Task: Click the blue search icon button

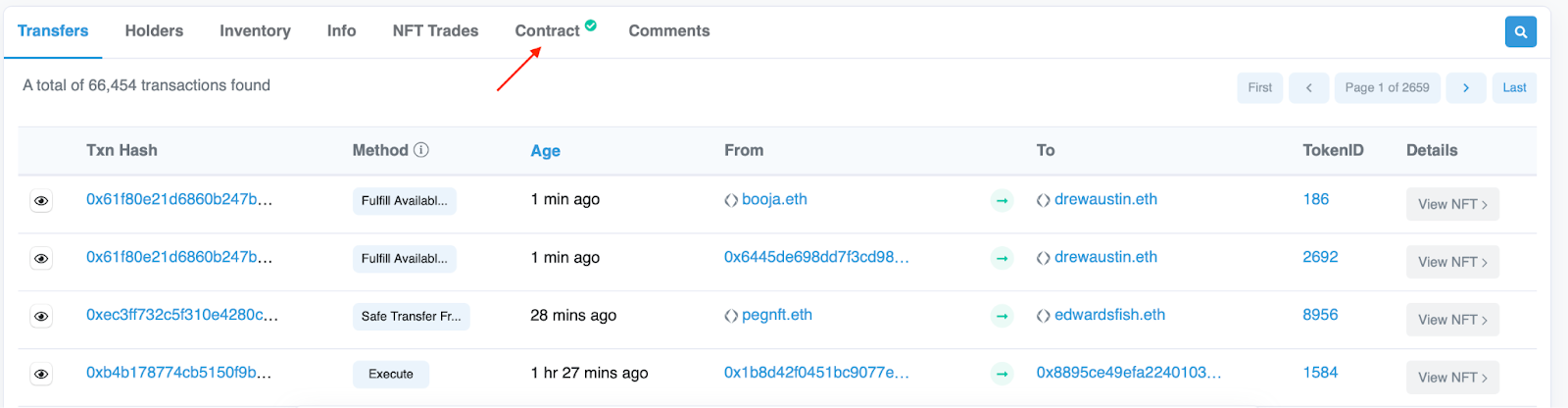Action: point(1520,31)
